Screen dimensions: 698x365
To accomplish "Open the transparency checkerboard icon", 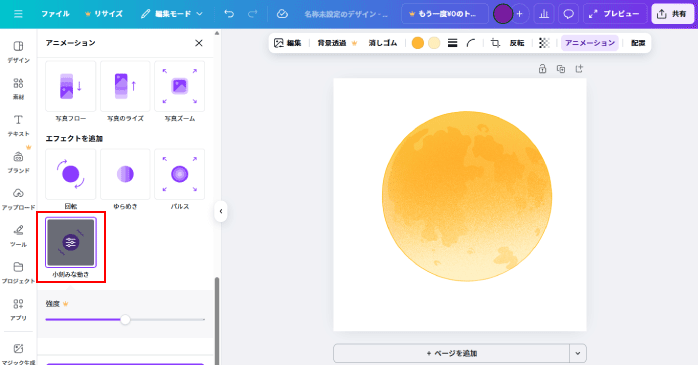I will pos(544,43).
